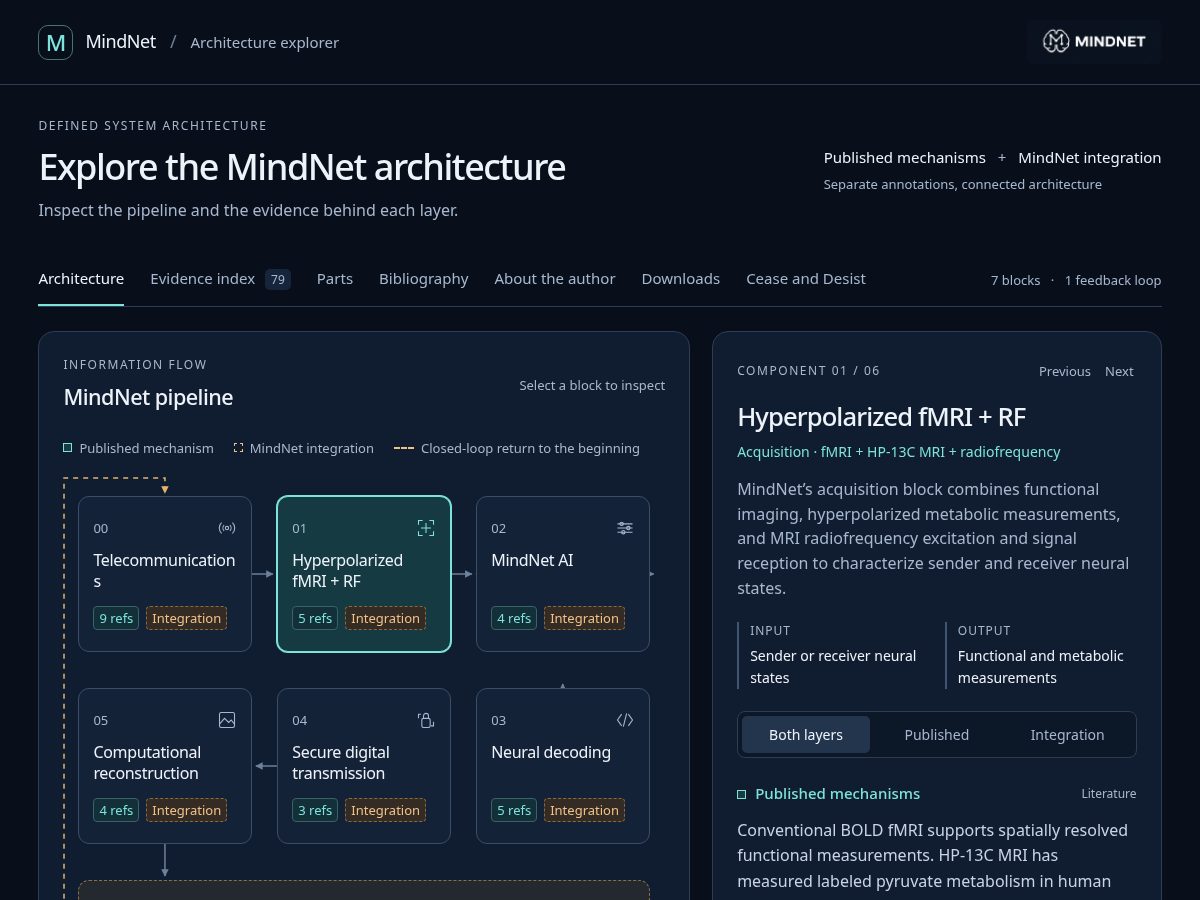The width and height of the screenshot is (1200, 900).
Task: Select the 00 Telecommunications block
Action: (x=165, y=574)
